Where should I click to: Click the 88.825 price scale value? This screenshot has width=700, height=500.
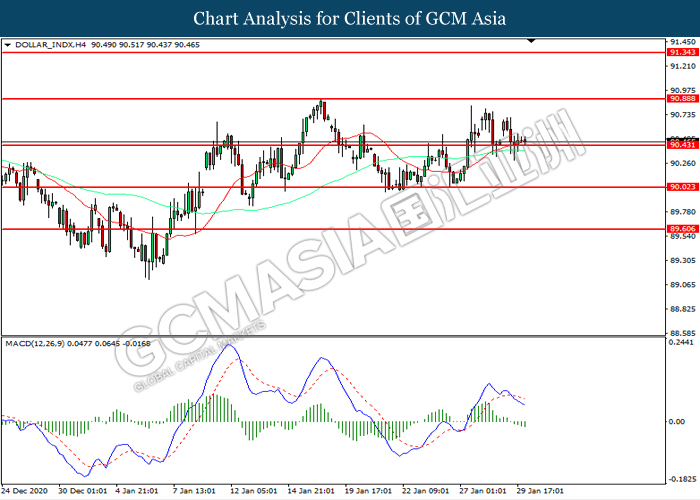683,309
